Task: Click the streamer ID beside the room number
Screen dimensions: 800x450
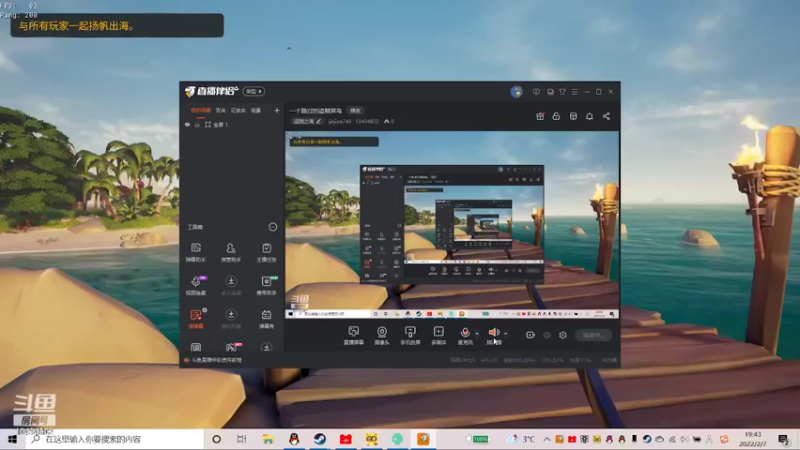Action: coord(339,121)
